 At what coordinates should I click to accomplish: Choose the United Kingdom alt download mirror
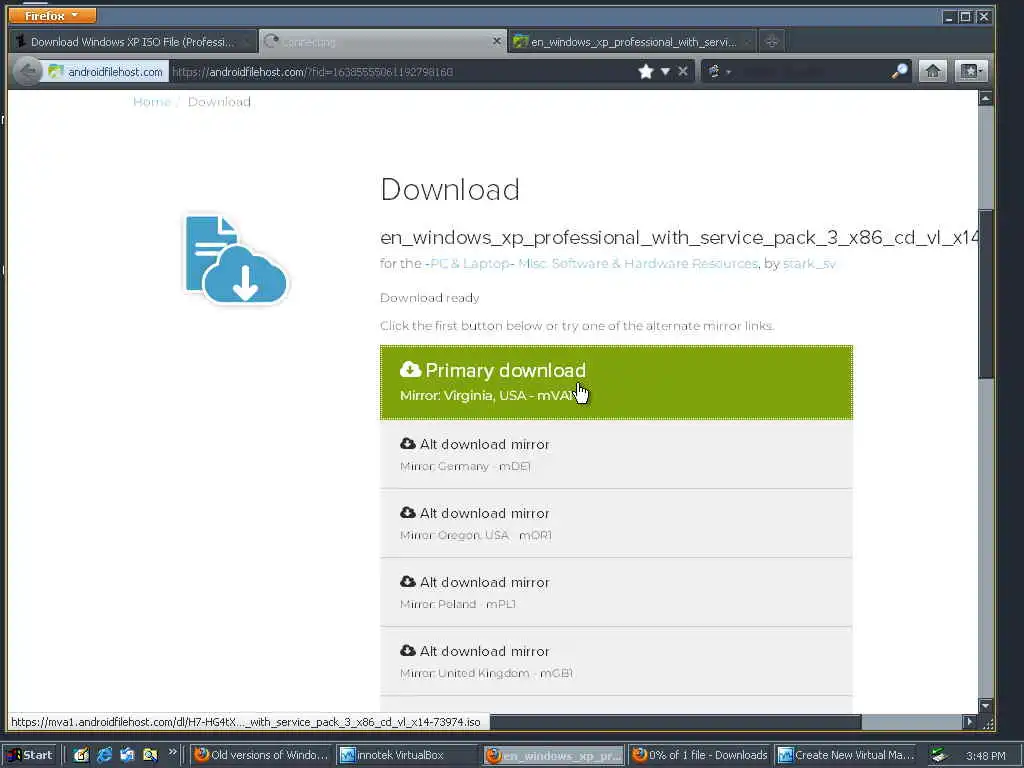(x=616, y=661)
